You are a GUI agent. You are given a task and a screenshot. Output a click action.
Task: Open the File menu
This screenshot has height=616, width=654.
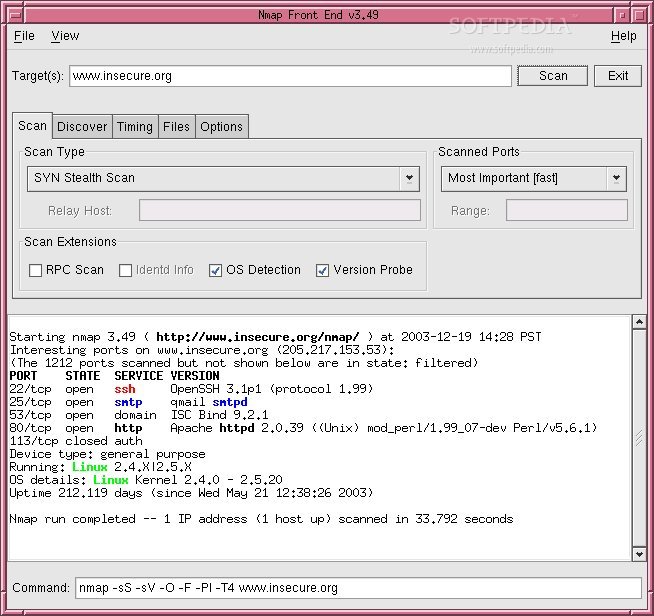point(24,36)
